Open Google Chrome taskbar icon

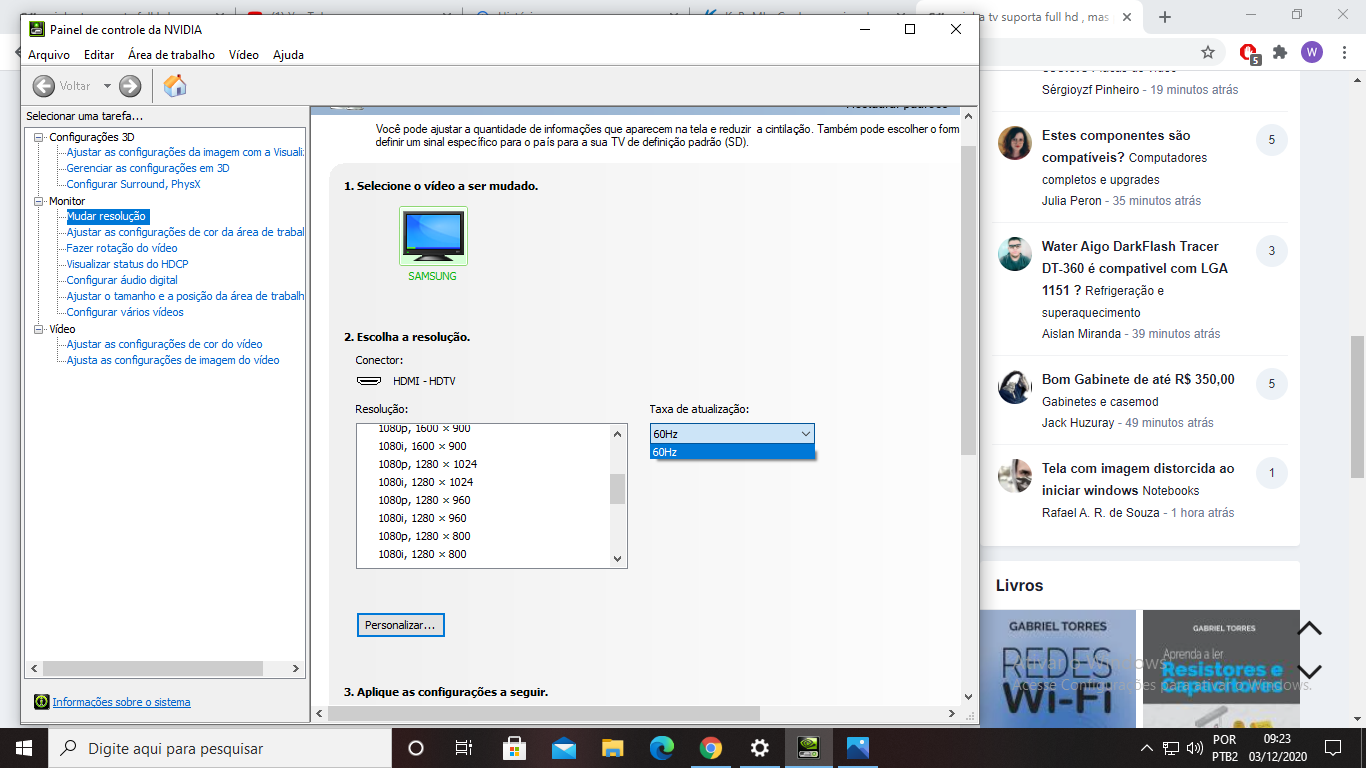(x=711, y=748)
